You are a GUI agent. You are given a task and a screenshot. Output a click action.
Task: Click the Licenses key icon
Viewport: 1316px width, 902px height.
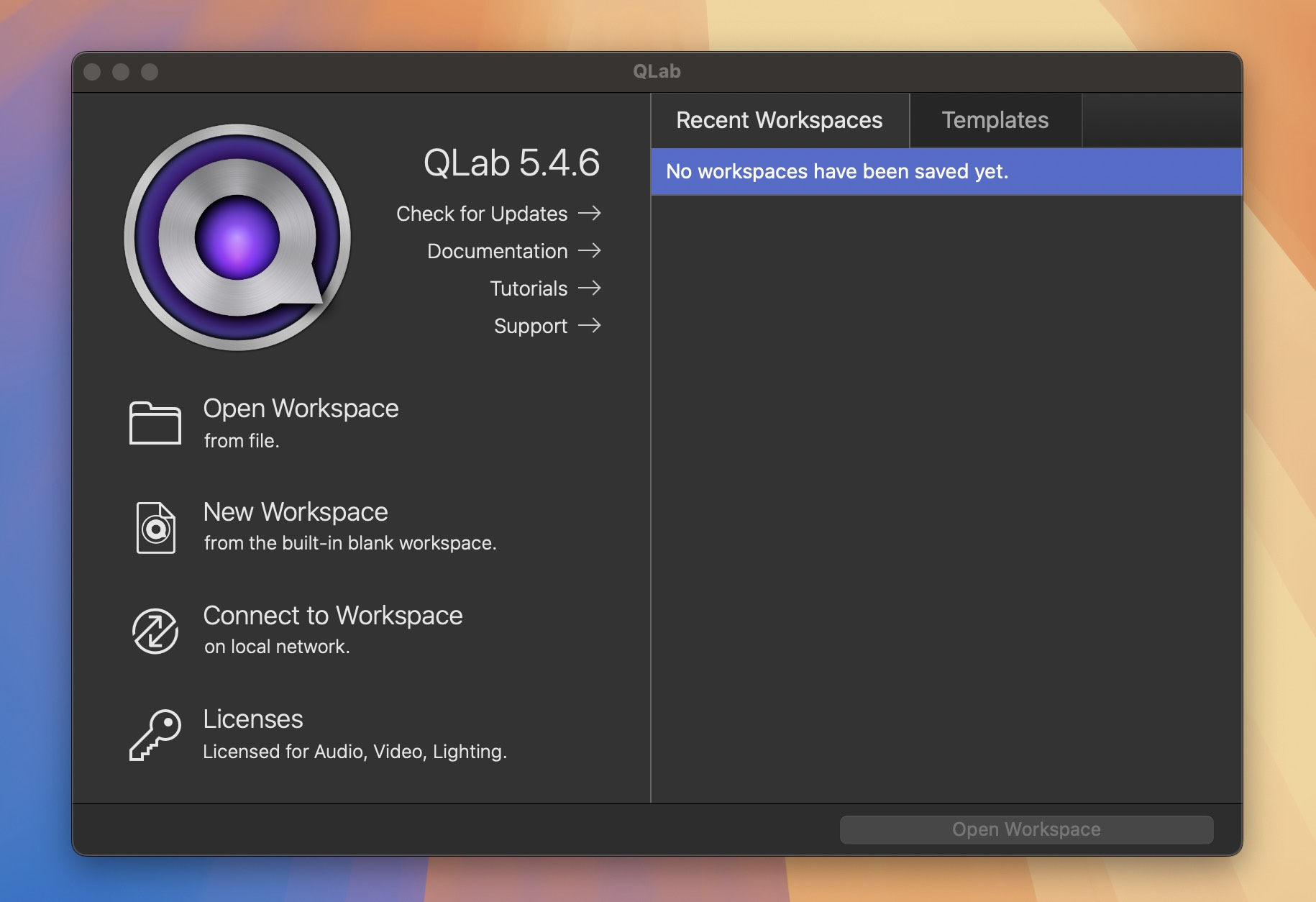click(x=155, y=734)
